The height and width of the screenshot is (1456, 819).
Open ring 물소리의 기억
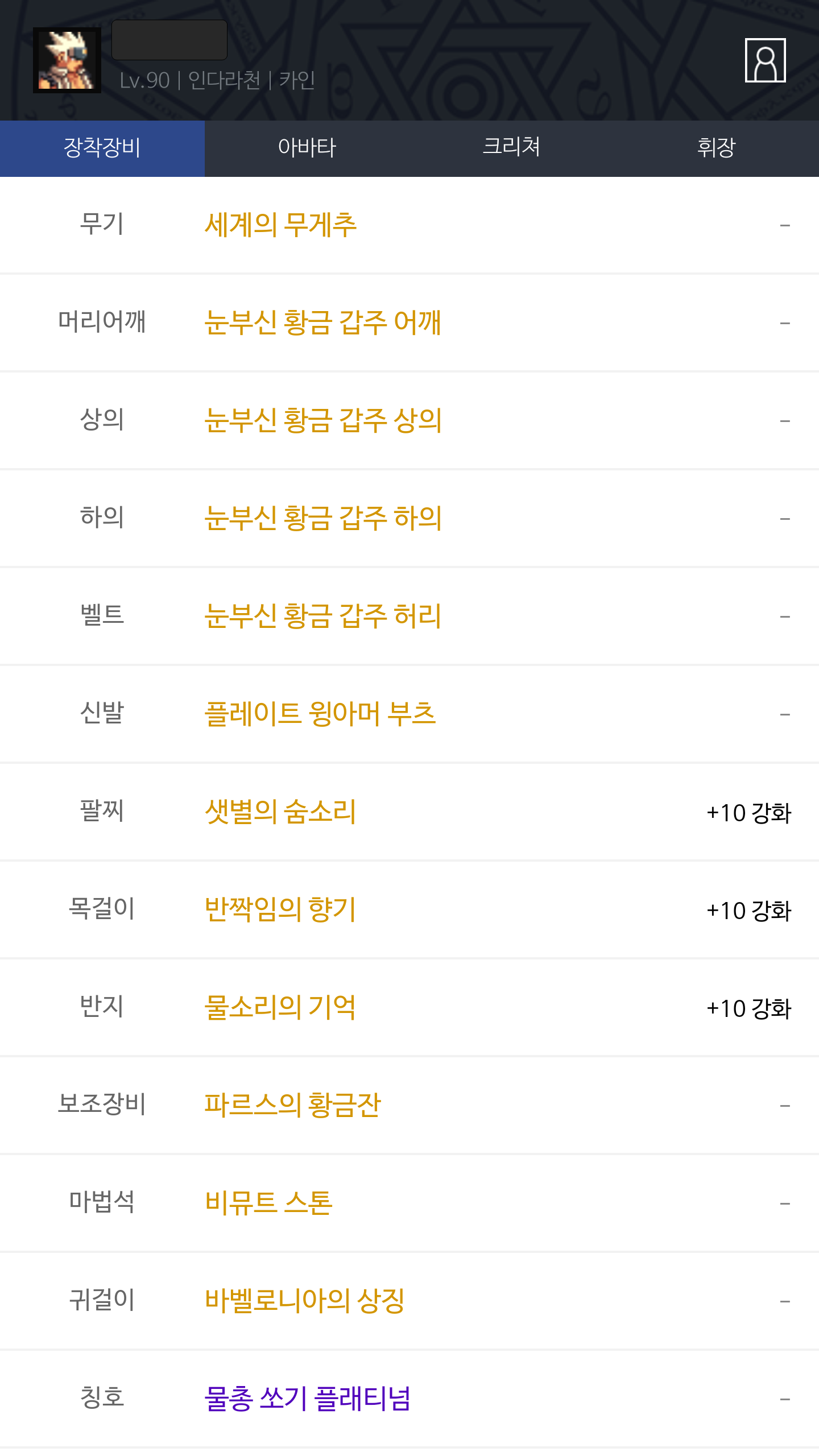click(280, 1008)
